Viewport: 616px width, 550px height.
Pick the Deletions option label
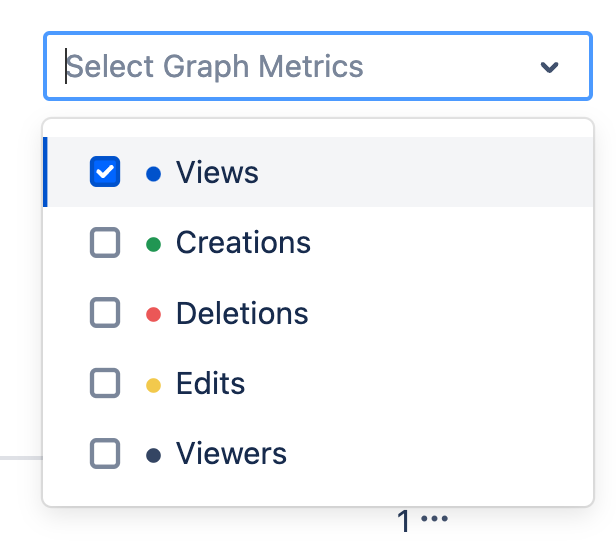[x=242, y=313]
